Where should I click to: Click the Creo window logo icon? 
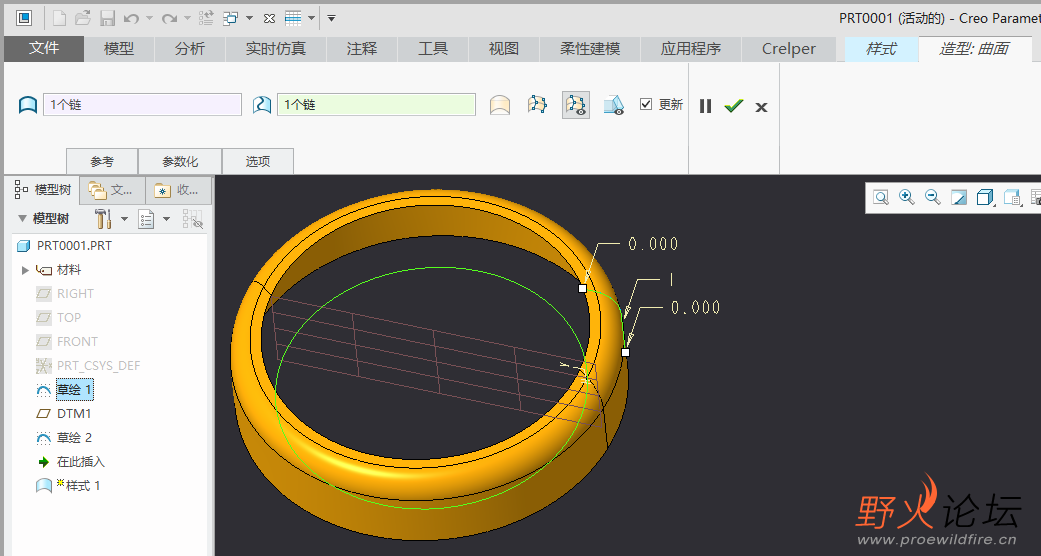click(23, 18)
